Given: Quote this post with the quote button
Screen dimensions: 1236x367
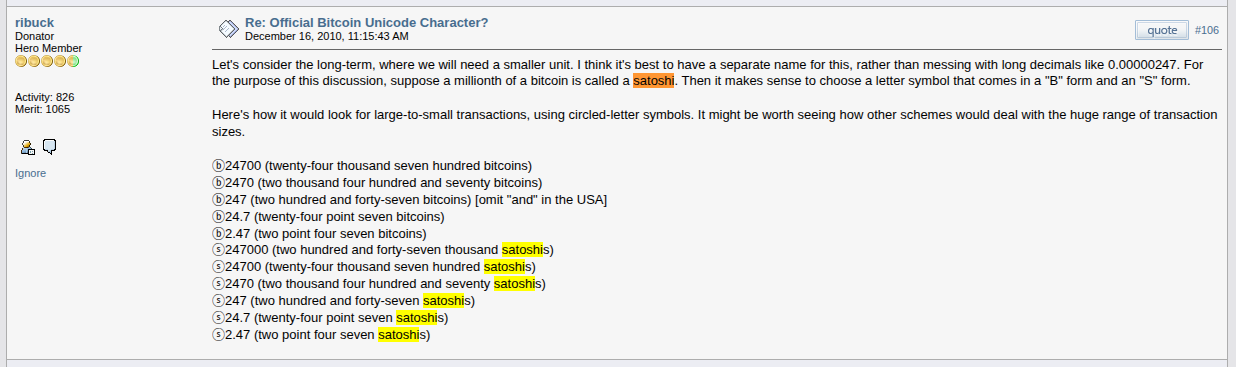Looking at the screenshot, I should point(1162,30).
